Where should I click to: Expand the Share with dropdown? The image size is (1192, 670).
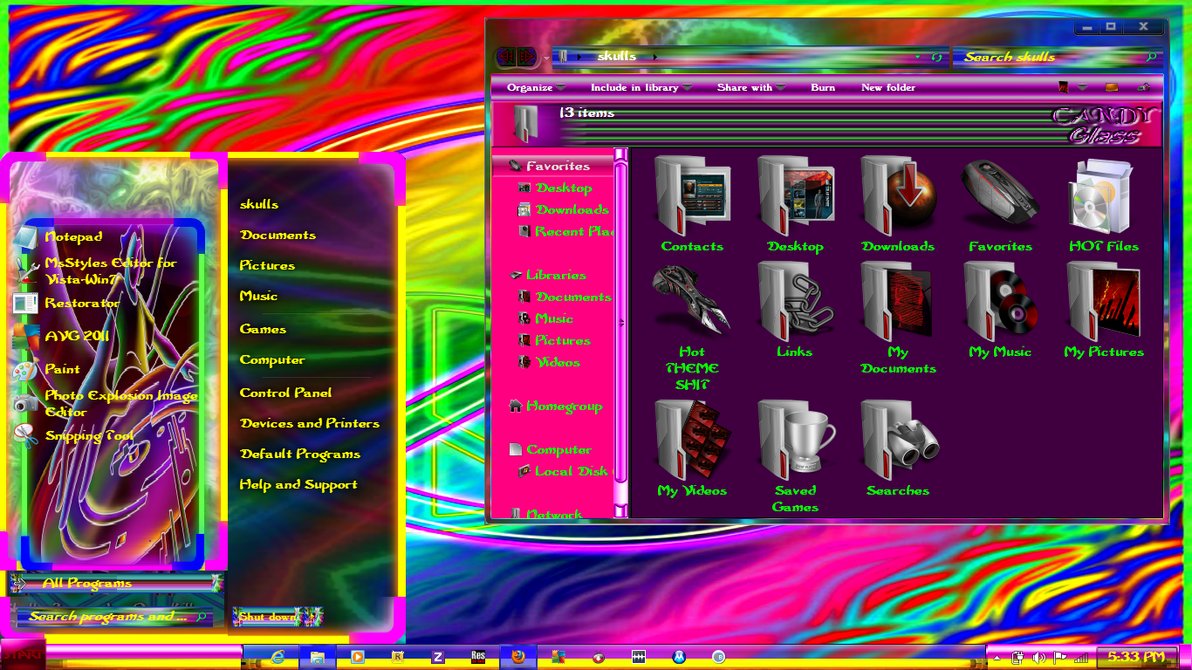pos(750,88)
